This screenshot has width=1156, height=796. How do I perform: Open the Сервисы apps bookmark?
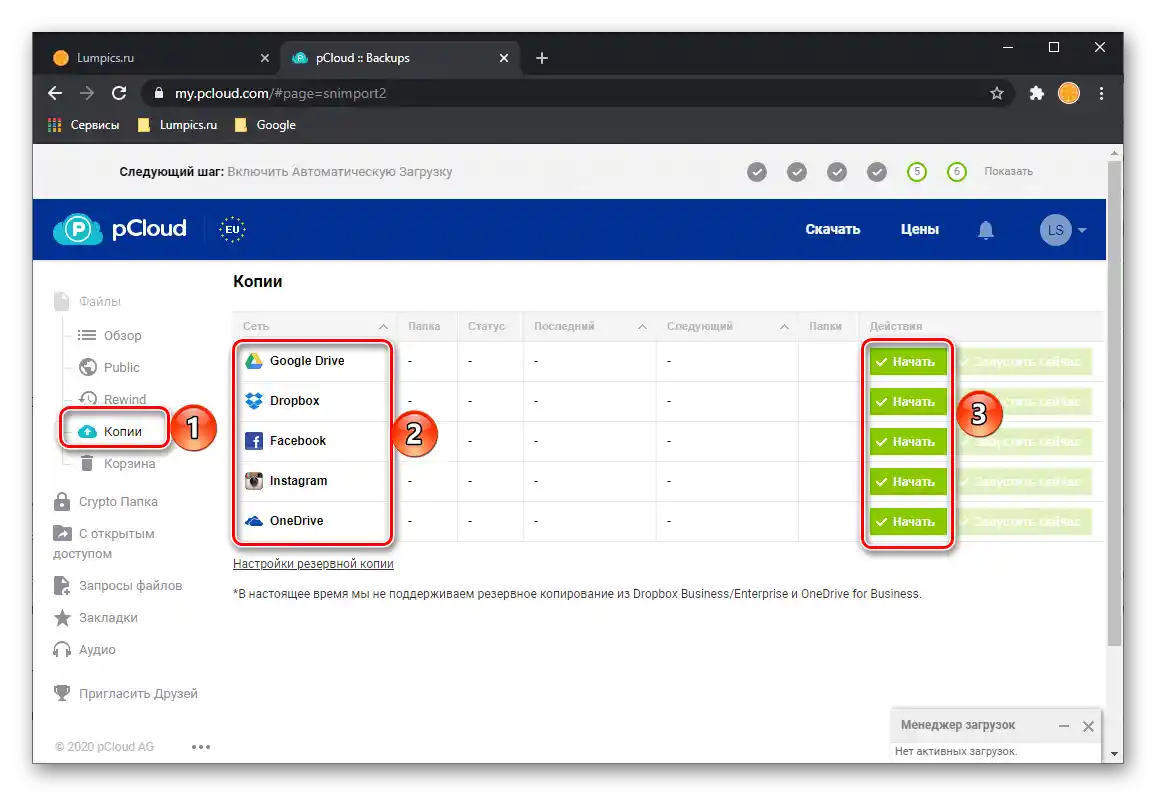pos(83,125)
